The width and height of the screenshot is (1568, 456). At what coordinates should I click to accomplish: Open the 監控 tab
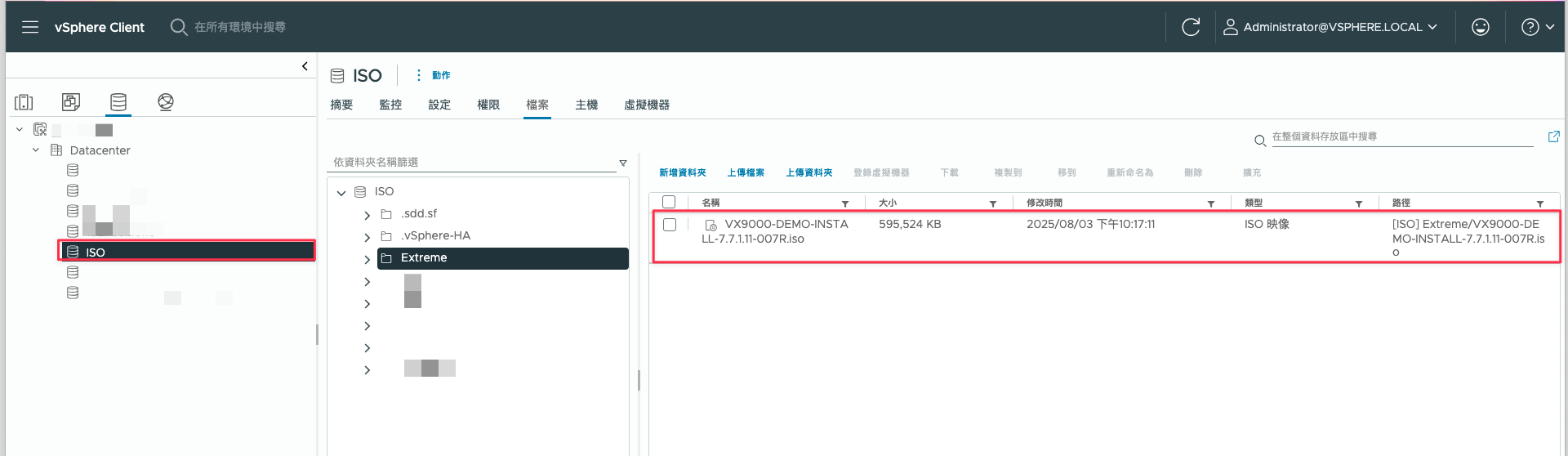pyautogui.click(x=390, y=105)
